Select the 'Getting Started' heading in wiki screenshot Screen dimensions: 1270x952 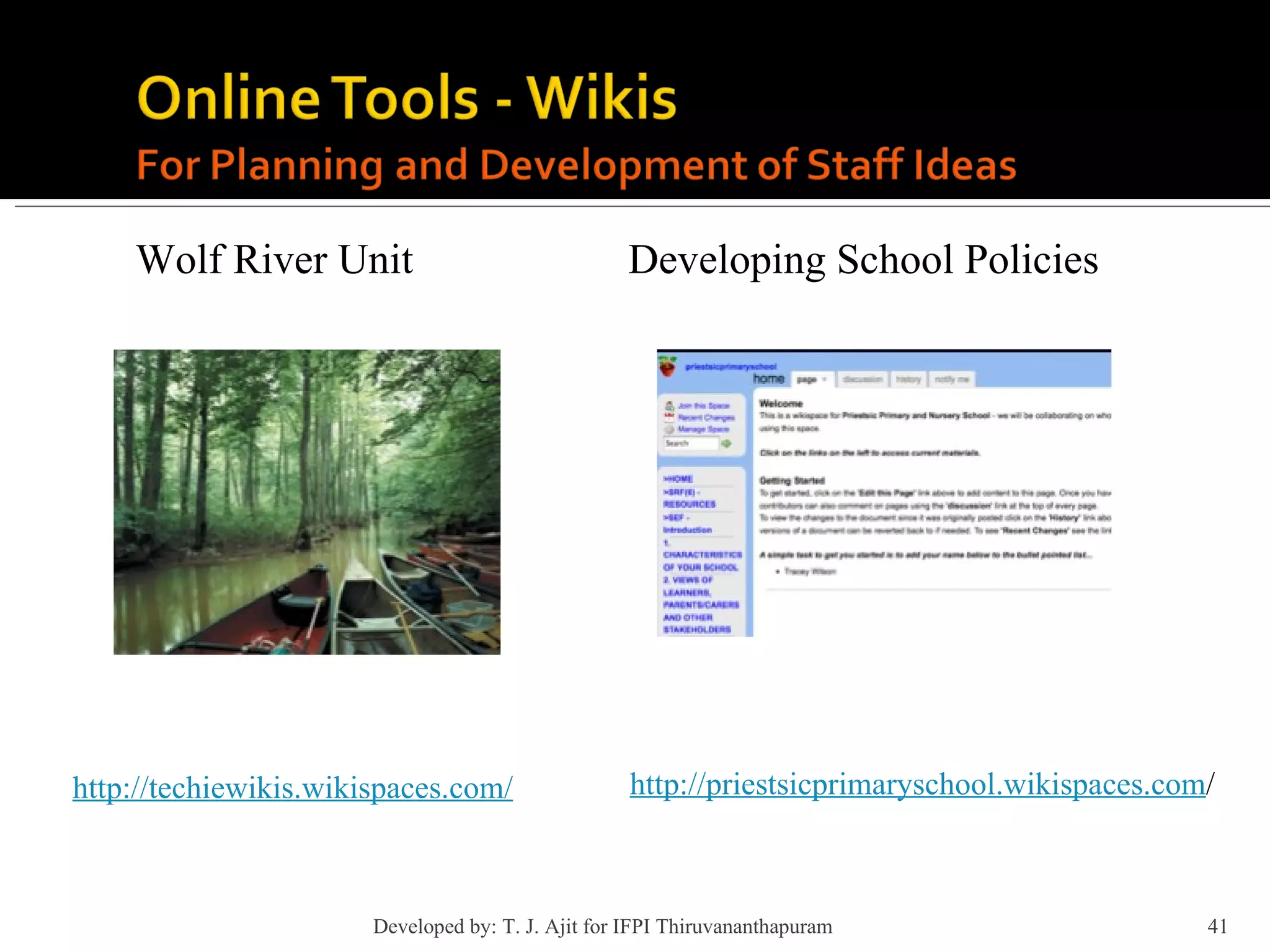[x=793, y=480]
